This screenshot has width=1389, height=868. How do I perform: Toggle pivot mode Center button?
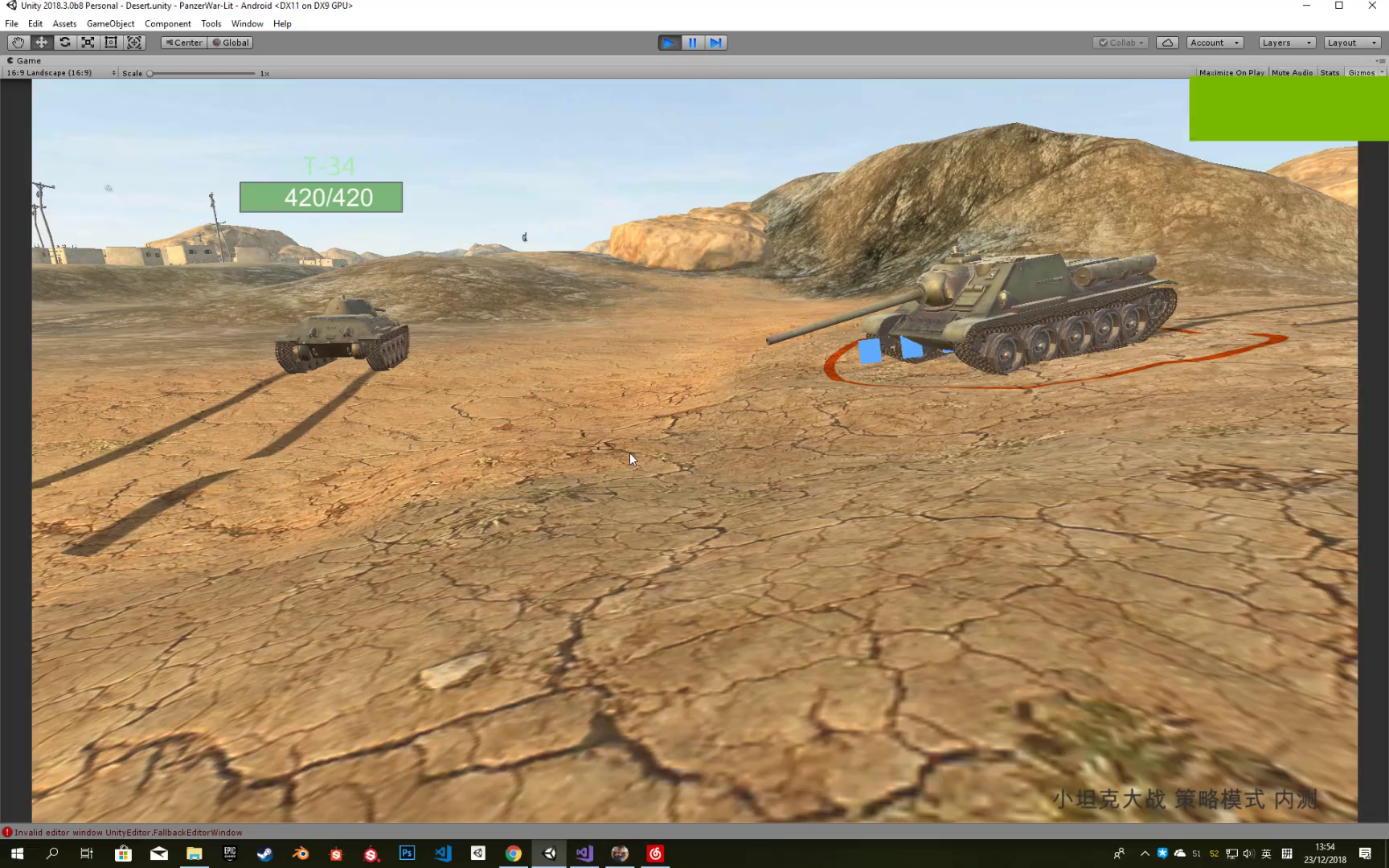tap(184, 43)
